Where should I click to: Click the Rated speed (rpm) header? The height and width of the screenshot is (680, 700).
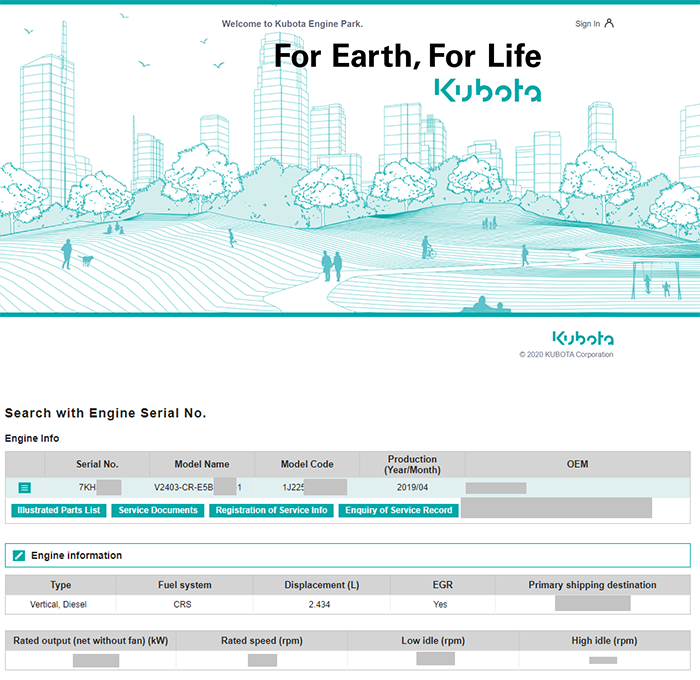262,641
